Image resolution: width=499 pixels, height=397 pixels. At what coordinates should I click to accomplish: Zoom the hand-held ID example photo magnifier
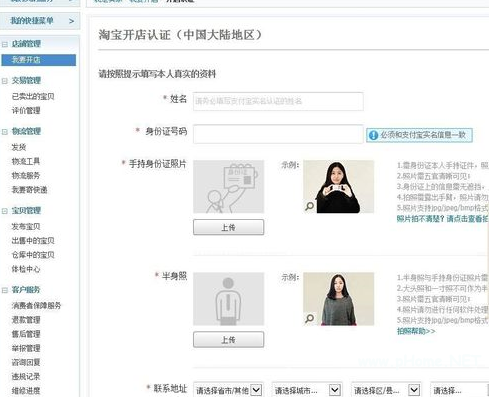pyautogui.click(x=310, y=206)
